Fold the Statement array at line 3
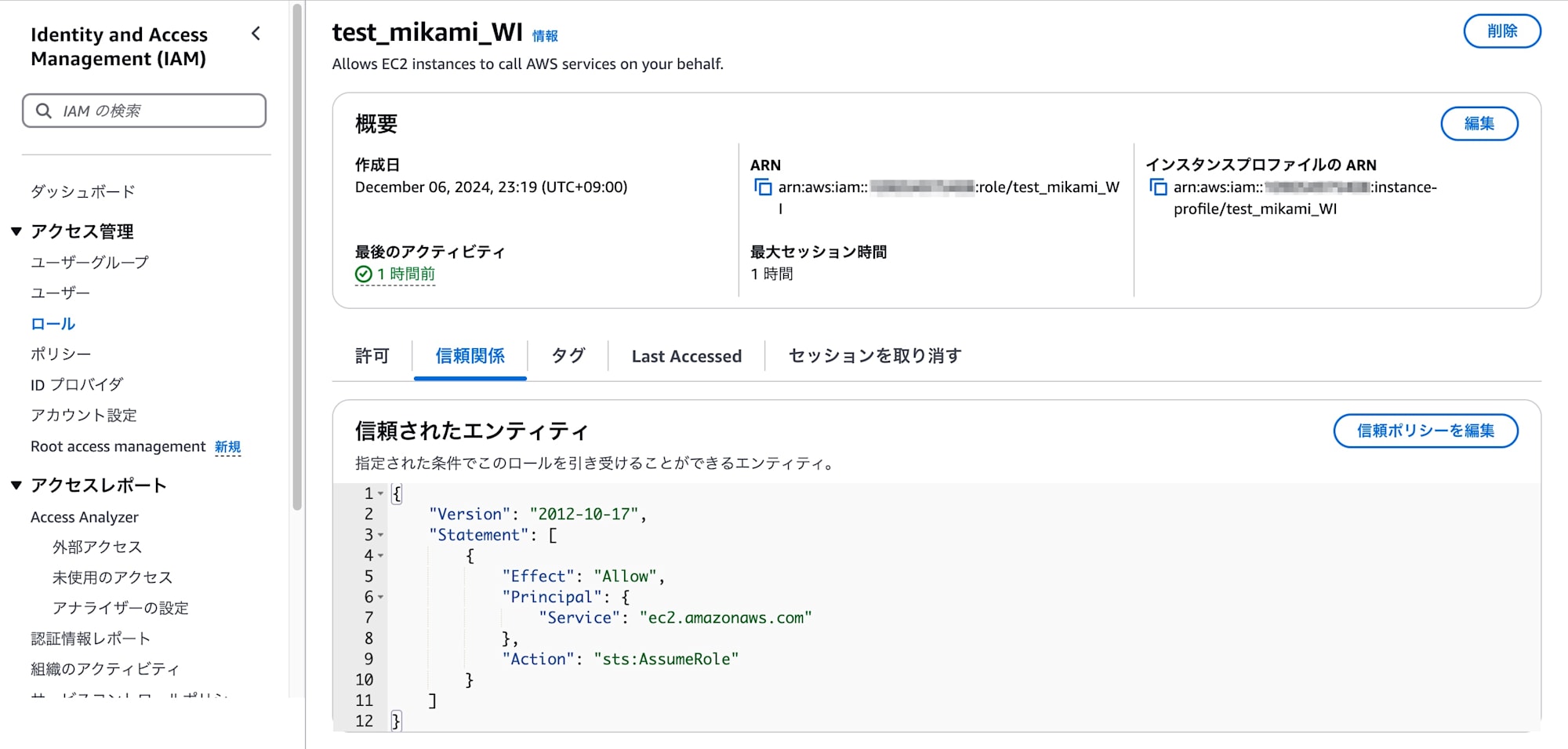Screen dimensions: 1568x749 [x=381, y=535]
